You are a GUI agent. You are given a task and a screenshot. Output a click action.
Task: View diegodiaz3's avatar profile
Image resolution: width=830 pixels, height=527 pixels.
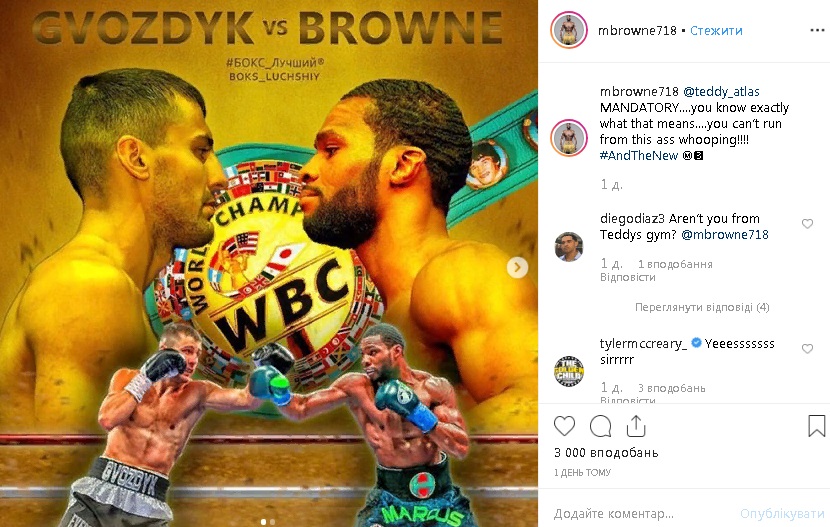pyautogui.click(x=569, y=247)
